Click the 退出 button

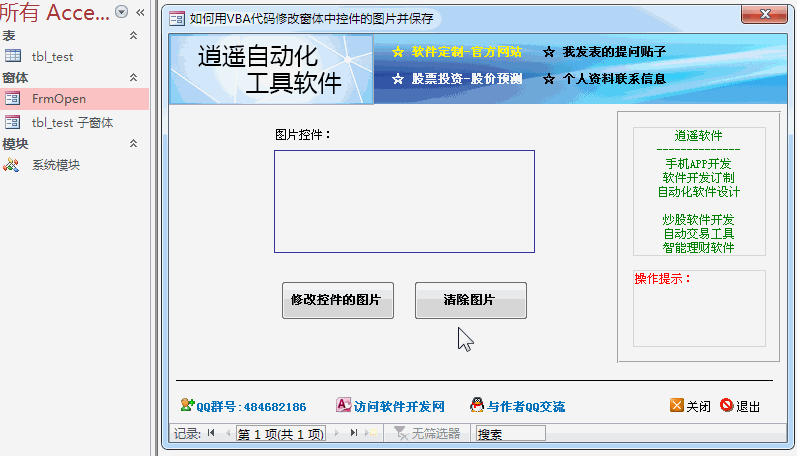(x=748, y=407)
